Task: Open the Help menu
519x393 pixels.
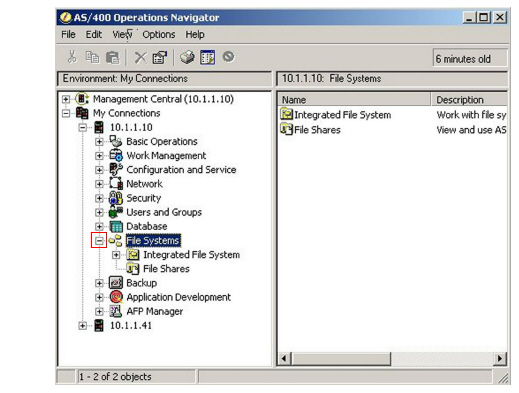Action: pos(195,34)
